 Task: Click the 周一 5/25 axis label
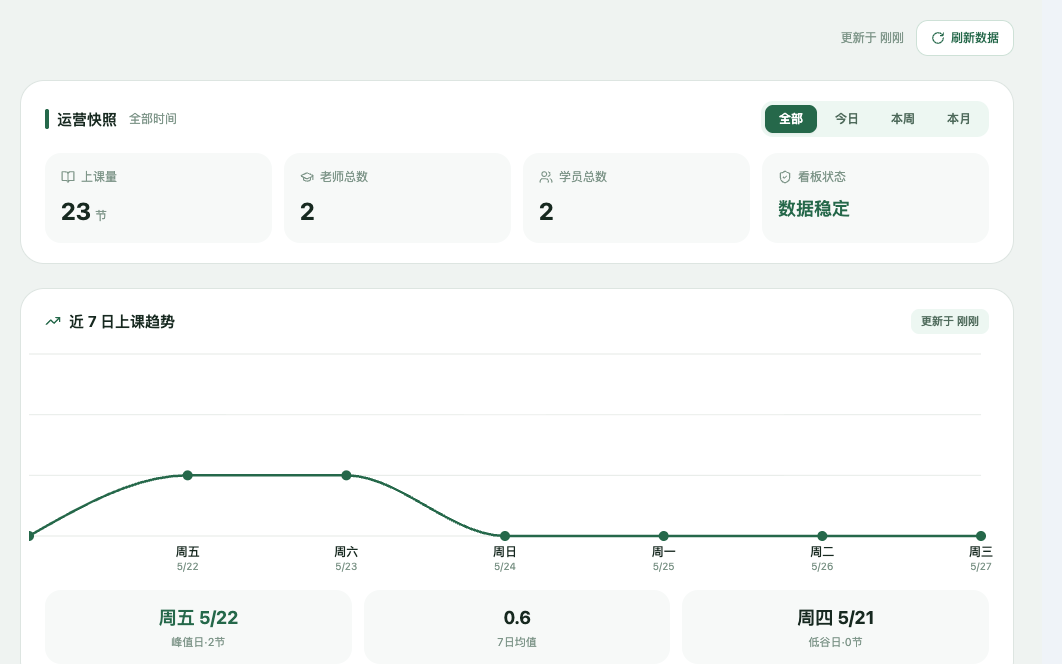click(664, 558)
